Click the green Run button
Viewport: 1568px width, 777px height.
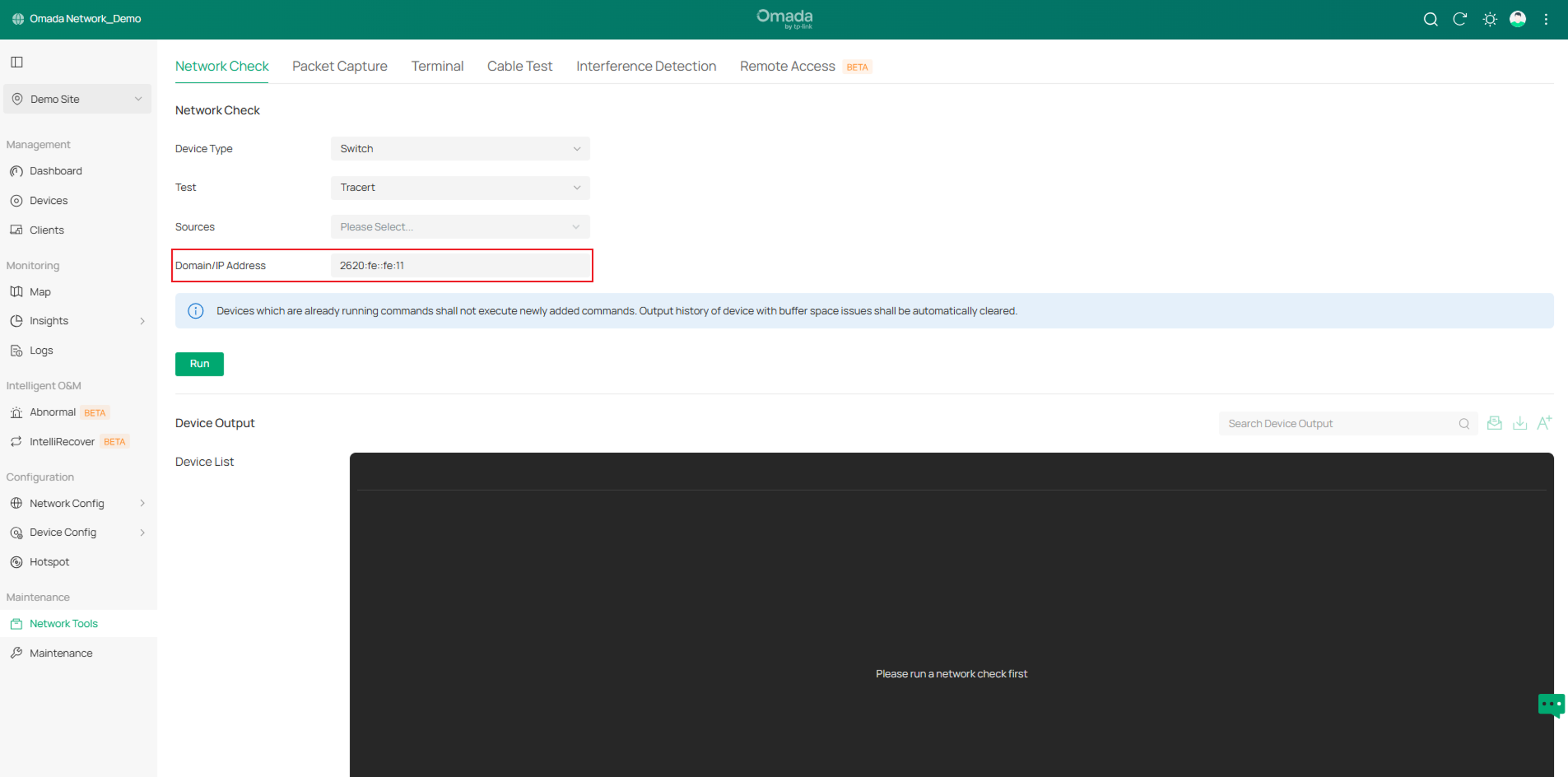[x=199, y=364]
